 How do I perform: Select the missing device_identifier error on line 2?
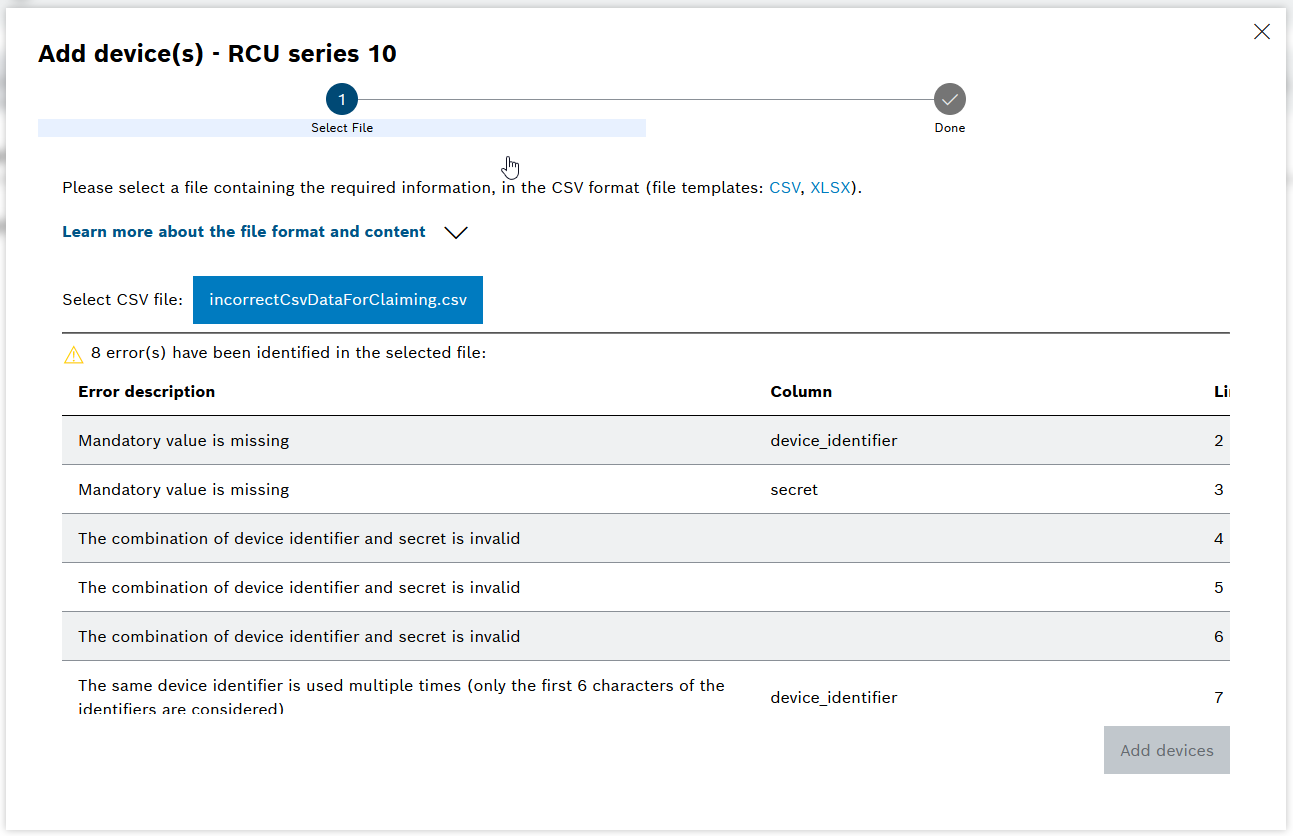(x=184, y=441)
